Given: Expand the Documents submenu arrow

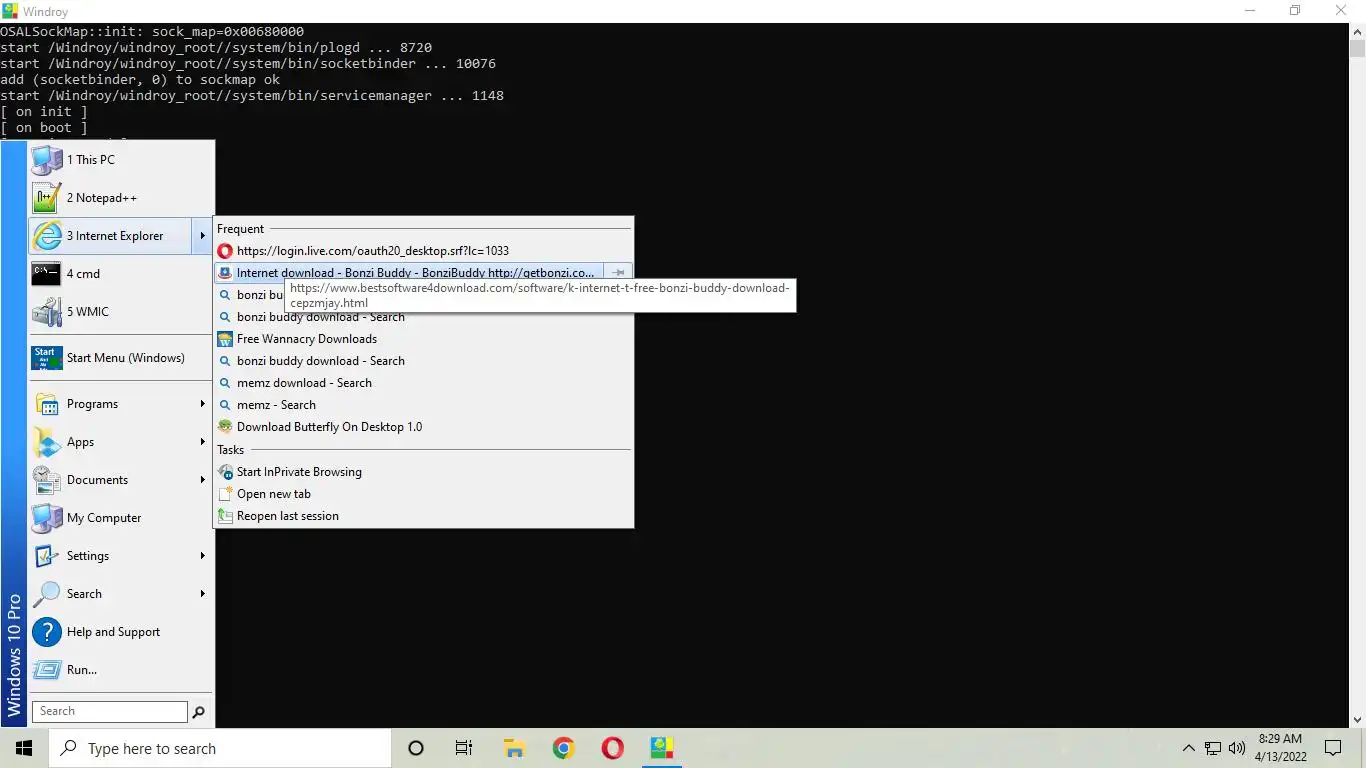Looking at the screenshot, I should (202, 480).
